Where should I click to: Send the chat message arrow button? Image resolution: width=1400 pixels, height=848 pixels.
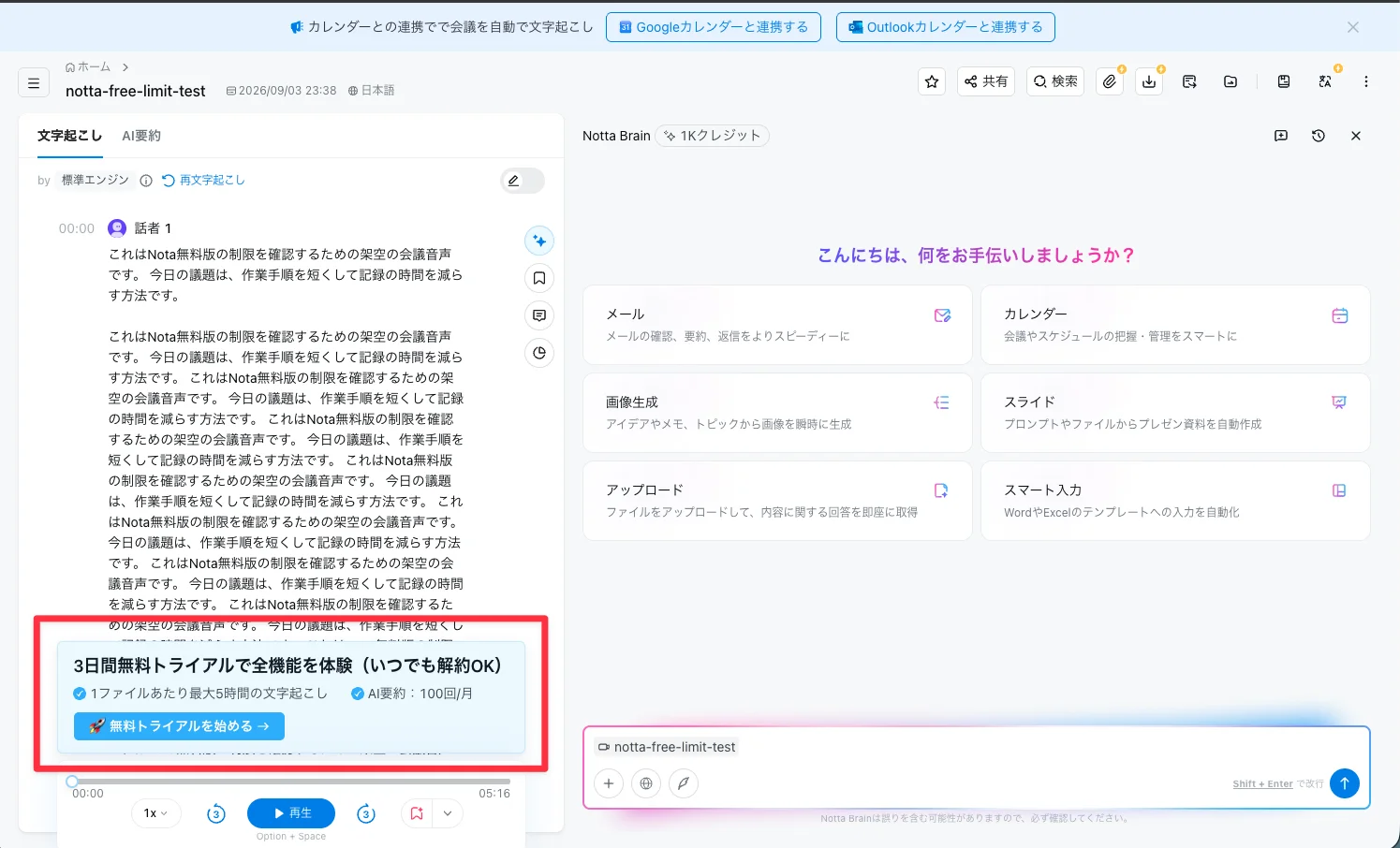1344,783
